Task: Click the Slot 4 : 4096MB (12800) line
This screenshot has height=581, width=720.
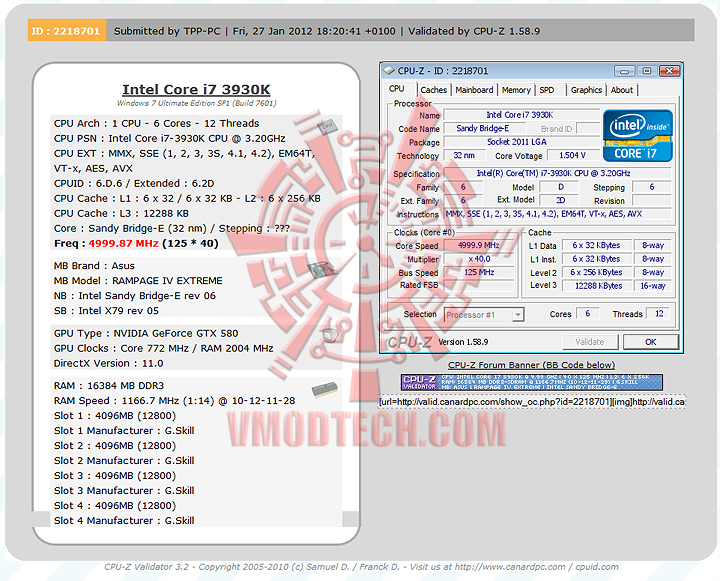Action: [115, 506]
